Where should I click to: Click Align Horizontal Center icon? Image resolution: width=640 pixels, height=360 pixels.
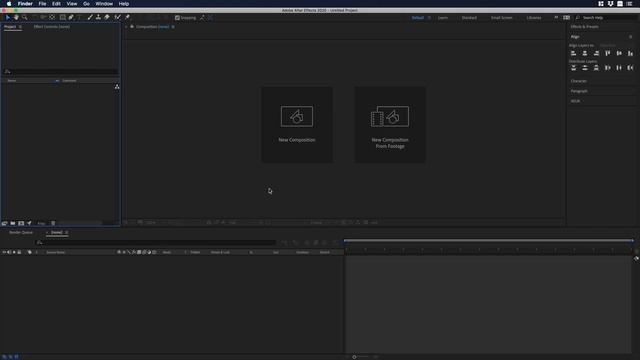(x=585, y=53)
